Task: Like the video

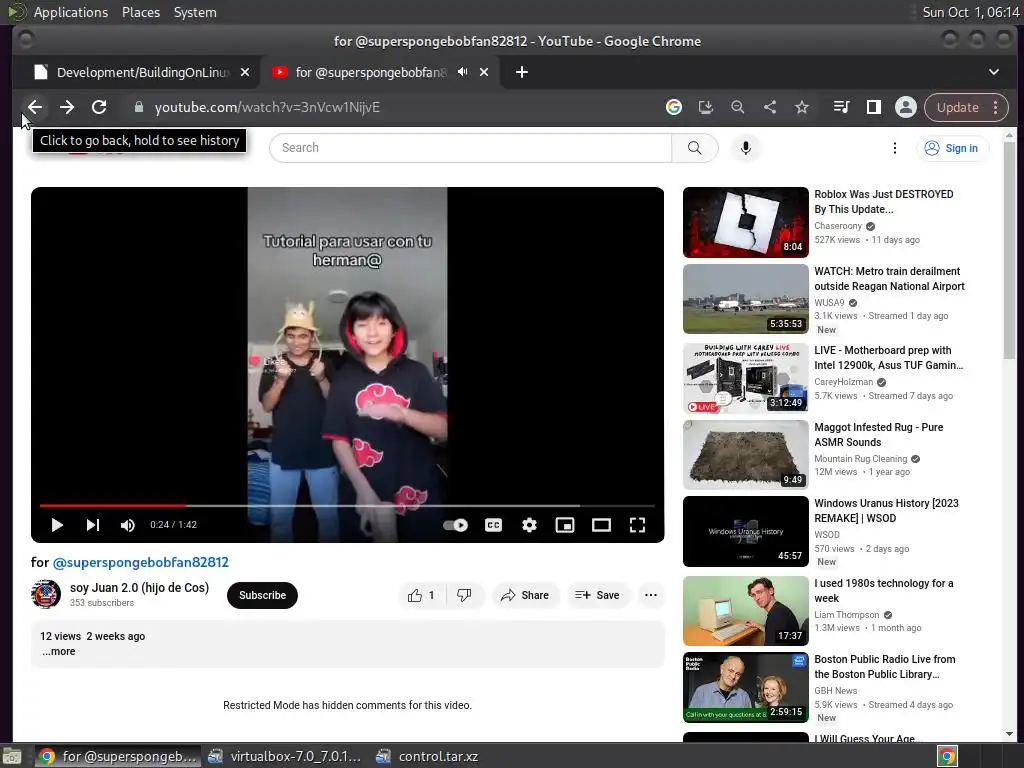Action: [x=421, y=596]
